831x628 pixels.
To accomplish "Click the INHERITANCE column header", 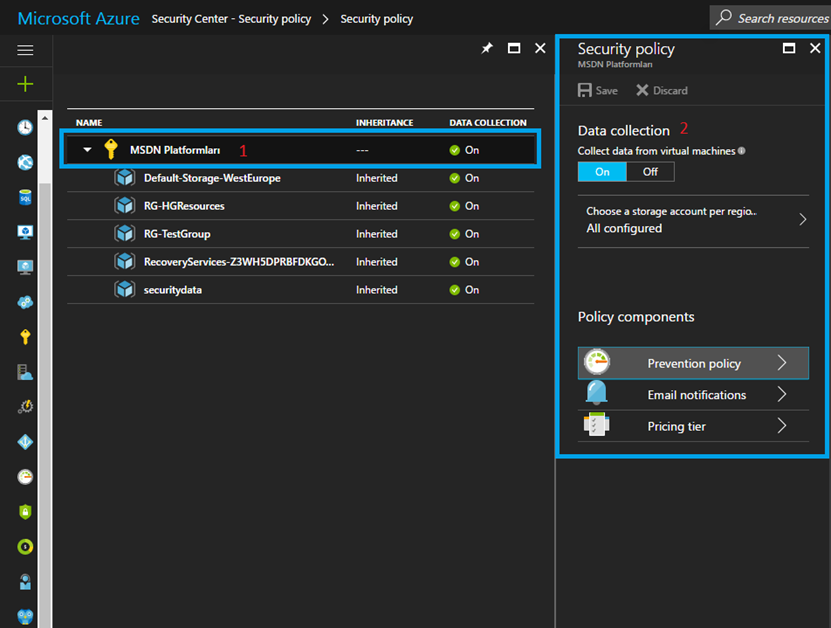I will (x=384, y=122).
